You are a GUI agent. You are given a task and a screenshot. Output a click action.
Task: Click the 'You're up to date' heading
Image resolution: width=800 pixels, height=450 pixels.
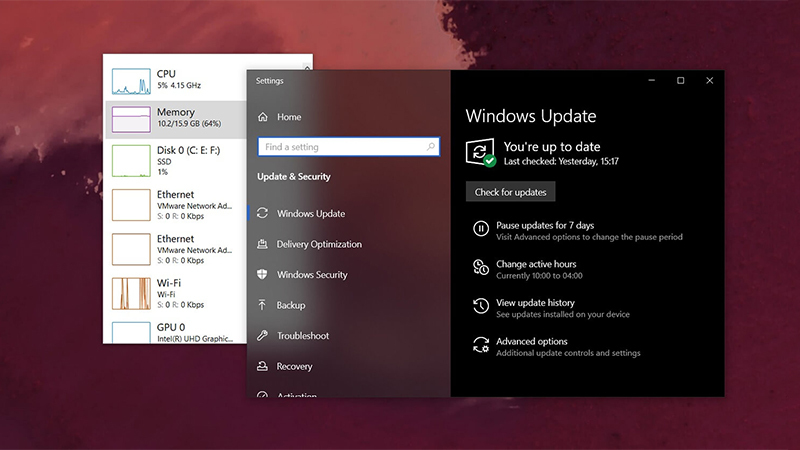pos(552,147)
